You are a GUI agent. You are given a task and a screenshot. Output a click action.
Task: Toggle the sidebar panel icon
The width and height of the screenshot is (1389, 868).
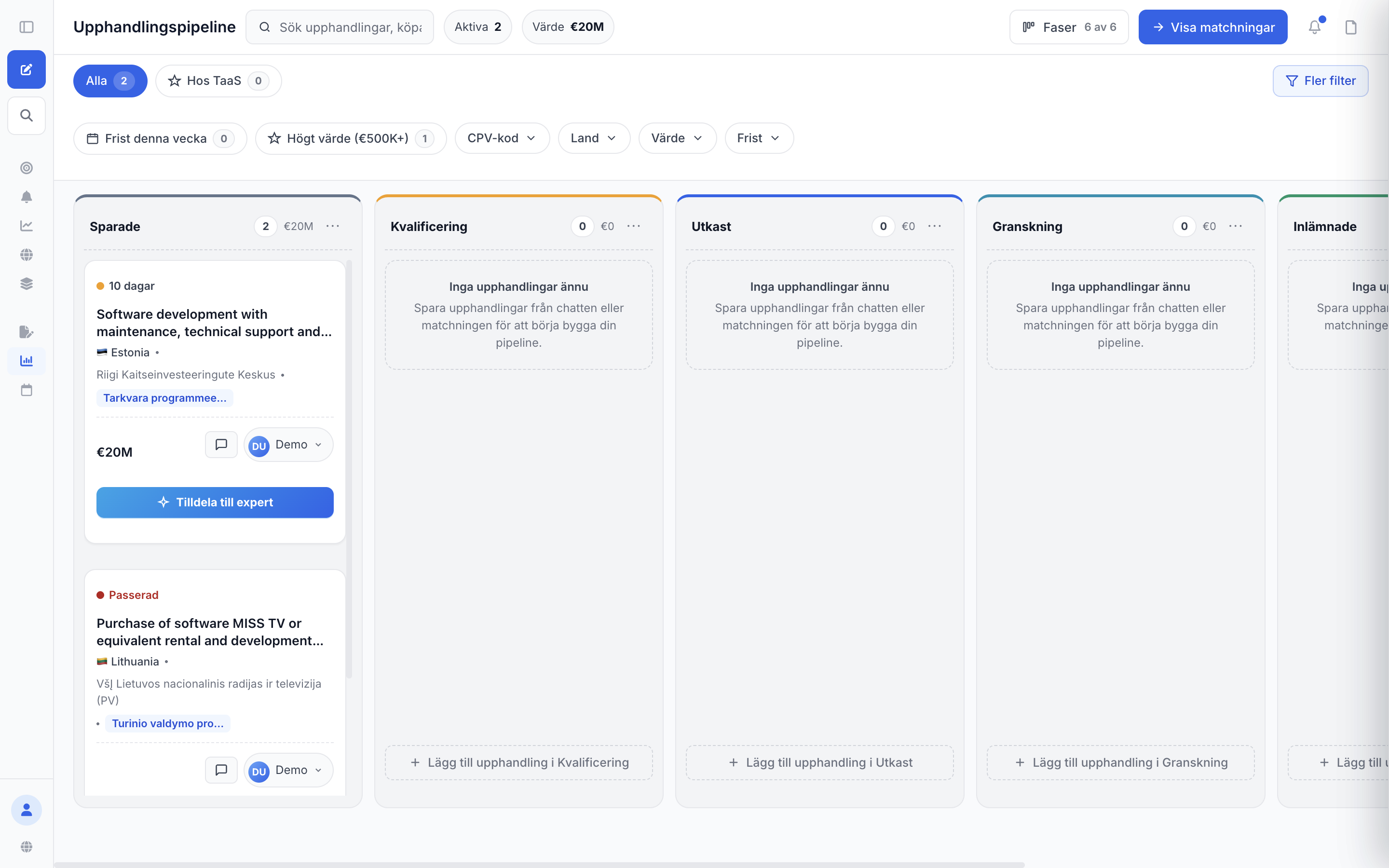point(27,27)
